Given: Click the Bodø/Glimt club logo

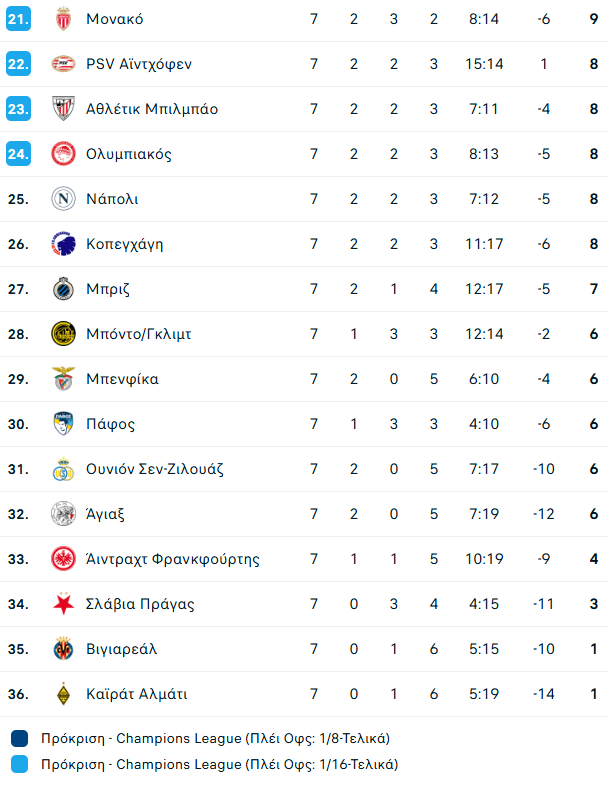Looking at the screenshot, I should (63, 334).
